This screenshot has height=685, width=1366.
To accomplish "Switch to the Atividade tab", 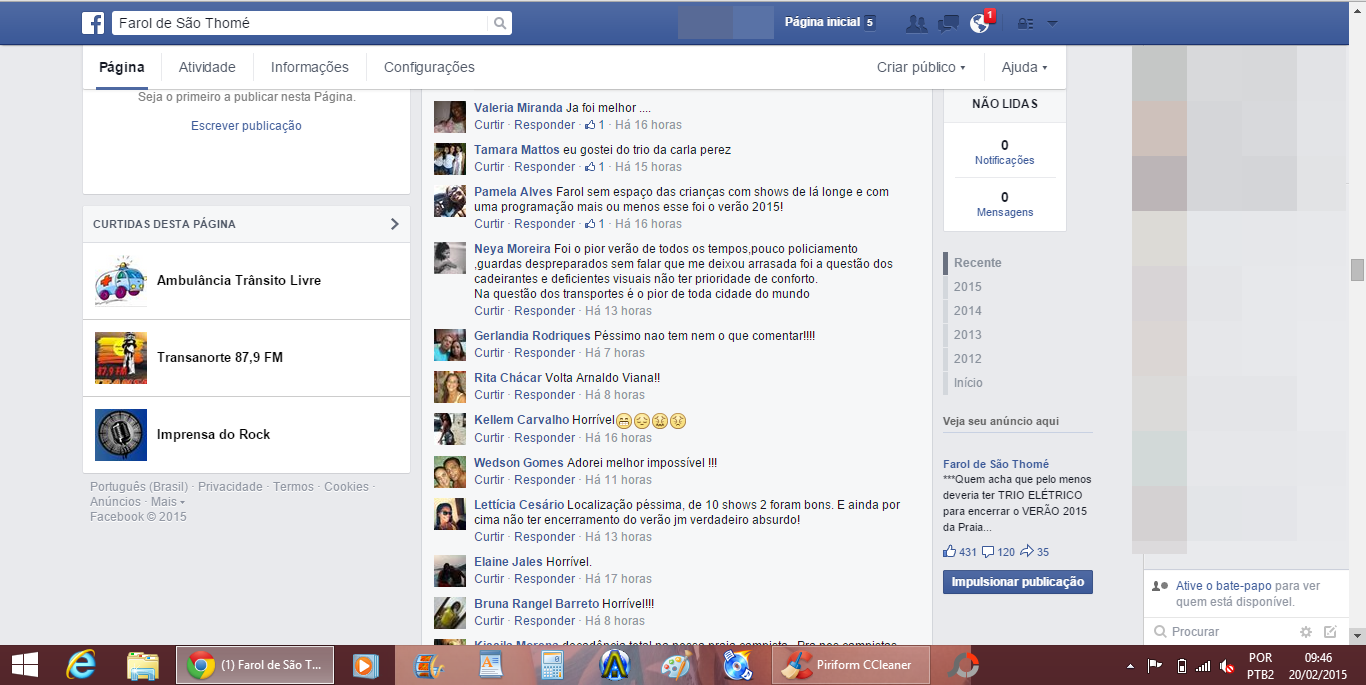I will click(x=207, y=67).
